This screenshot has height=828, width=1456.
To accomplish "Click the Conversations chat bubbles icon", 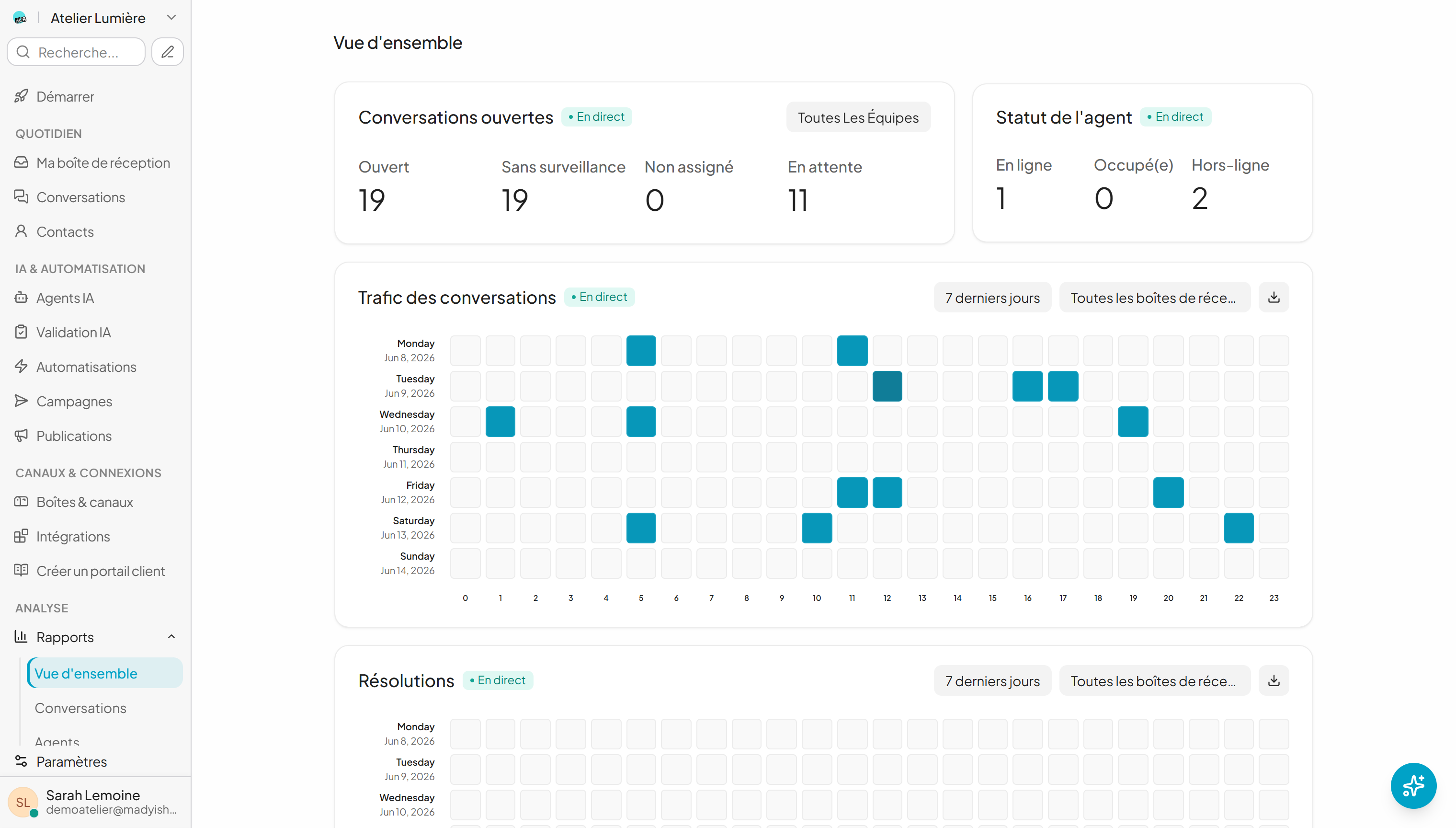I will pyautogui.click(x=22, y=197).
